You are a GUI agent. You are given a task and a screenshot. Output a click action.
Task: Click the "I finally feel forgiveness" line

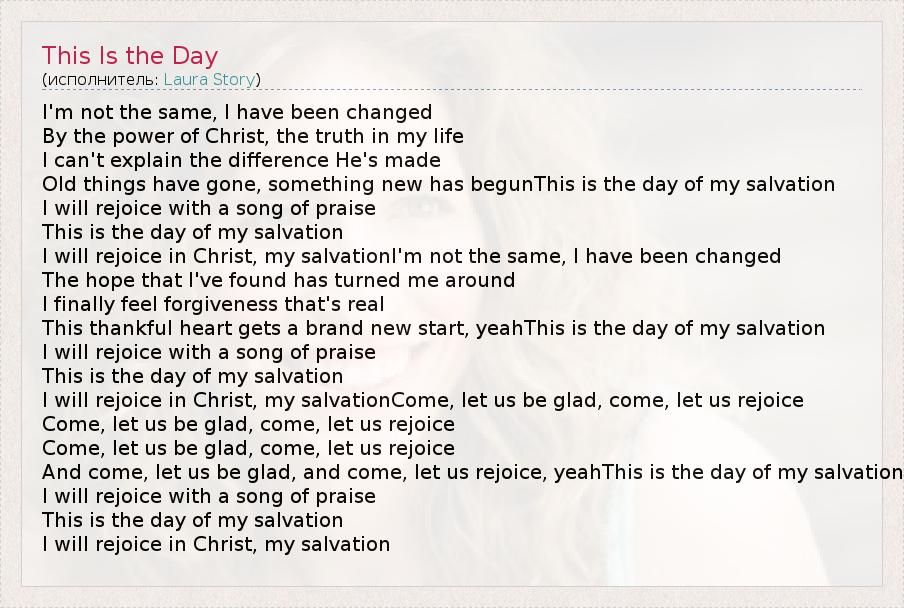pos(213,304)
